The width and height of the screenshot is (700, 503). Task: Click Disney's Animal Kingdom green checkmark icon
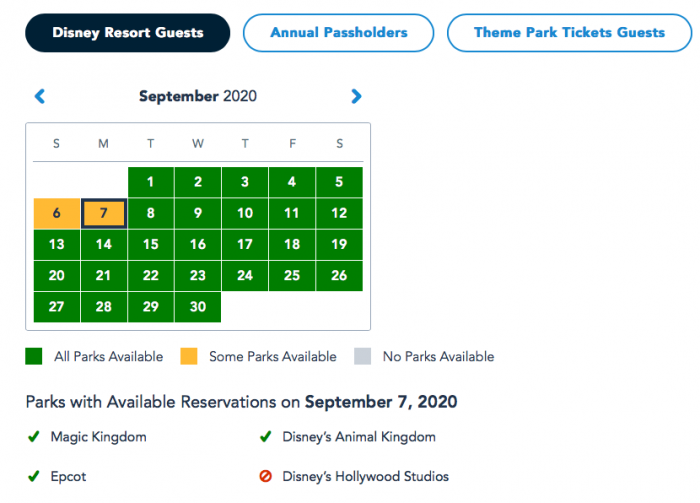tap(266, 437)
